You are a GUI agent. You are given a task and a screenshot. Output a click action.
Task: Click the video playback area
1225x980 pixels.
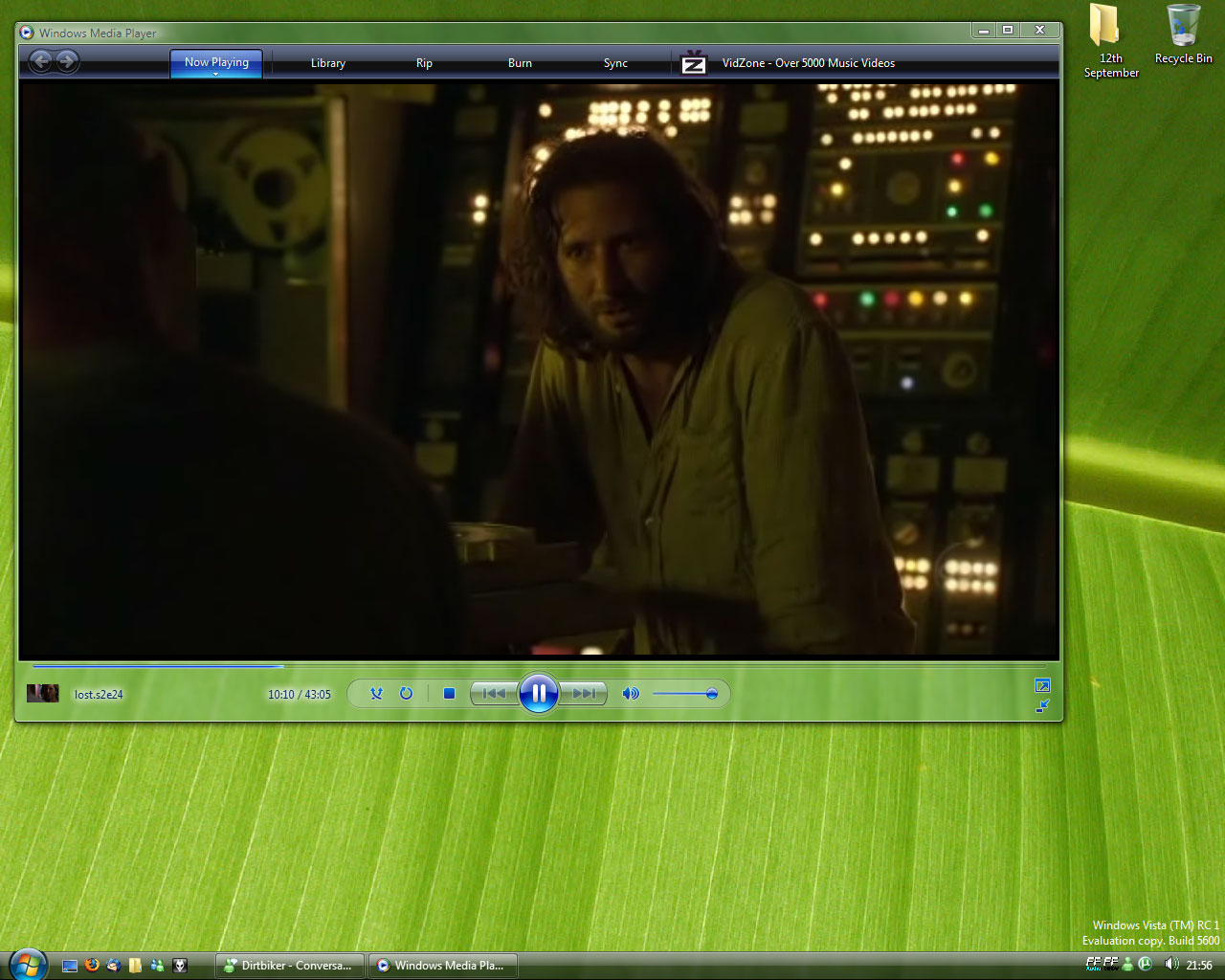(x=539, y=368)
